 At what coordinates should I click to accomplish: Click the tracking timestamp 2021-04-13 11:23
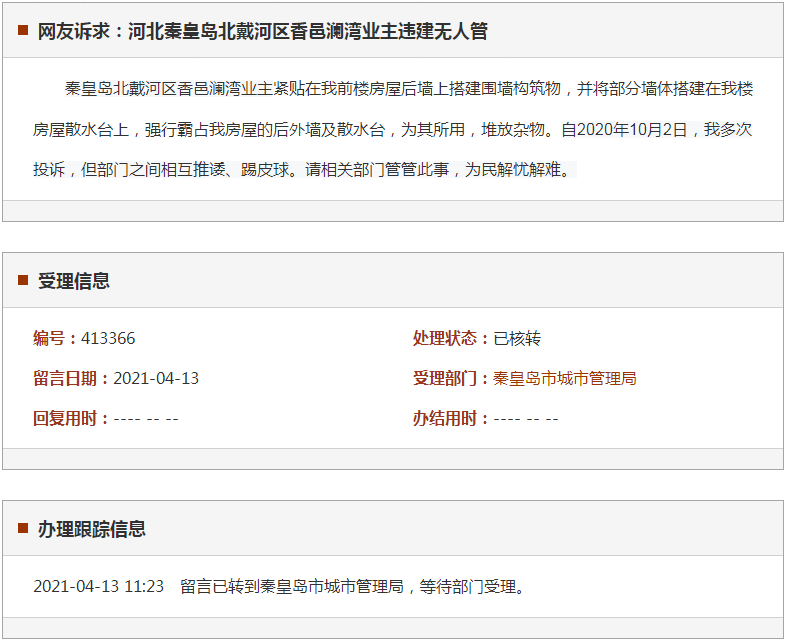[98, 586]
